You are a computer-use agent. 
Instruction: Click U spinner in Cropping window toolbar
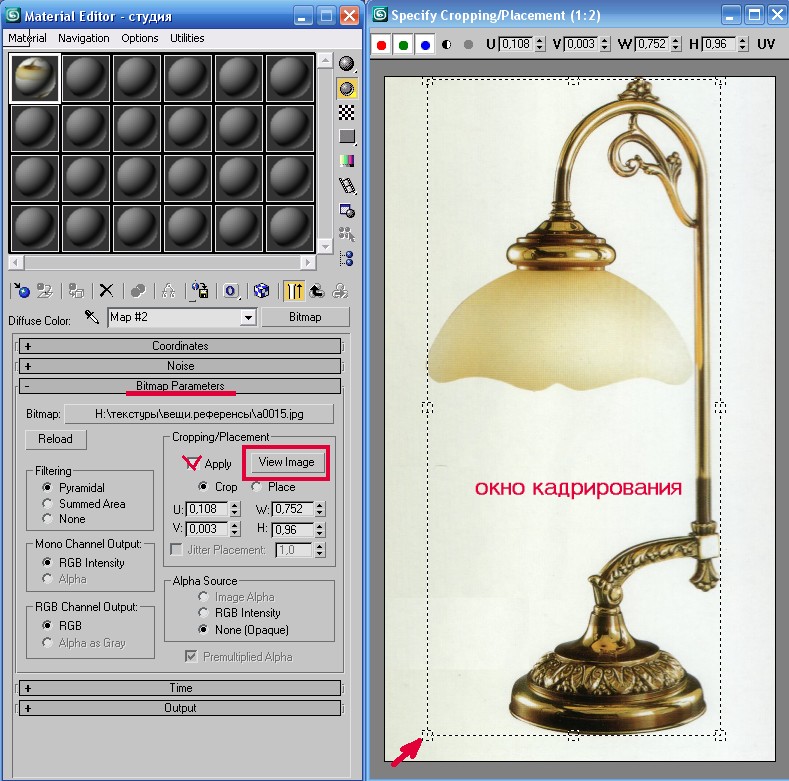click(540, 44)
